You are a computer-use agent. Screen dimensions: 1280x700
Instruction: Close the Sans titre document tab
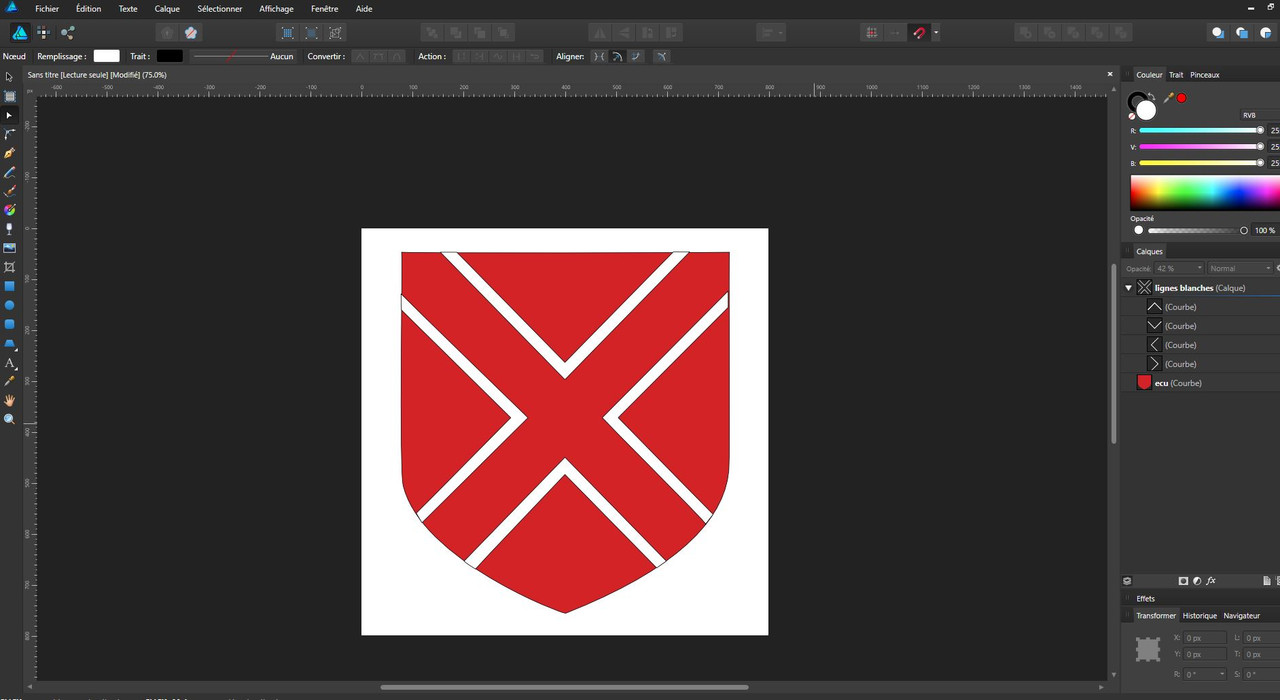point(1110,74)
